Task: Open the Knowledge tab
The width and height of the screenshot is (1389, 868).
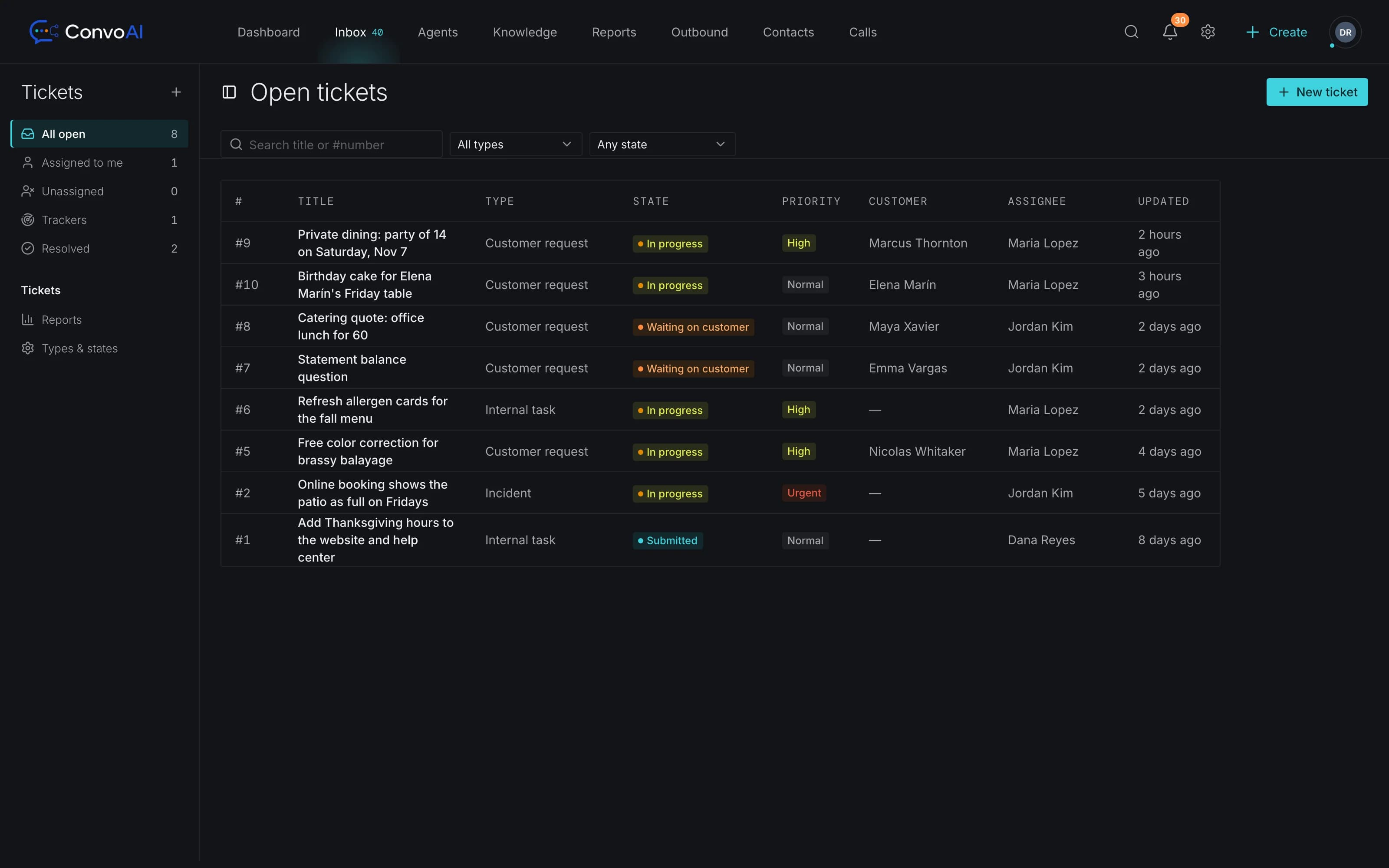Action: click(x=525, y=32)
